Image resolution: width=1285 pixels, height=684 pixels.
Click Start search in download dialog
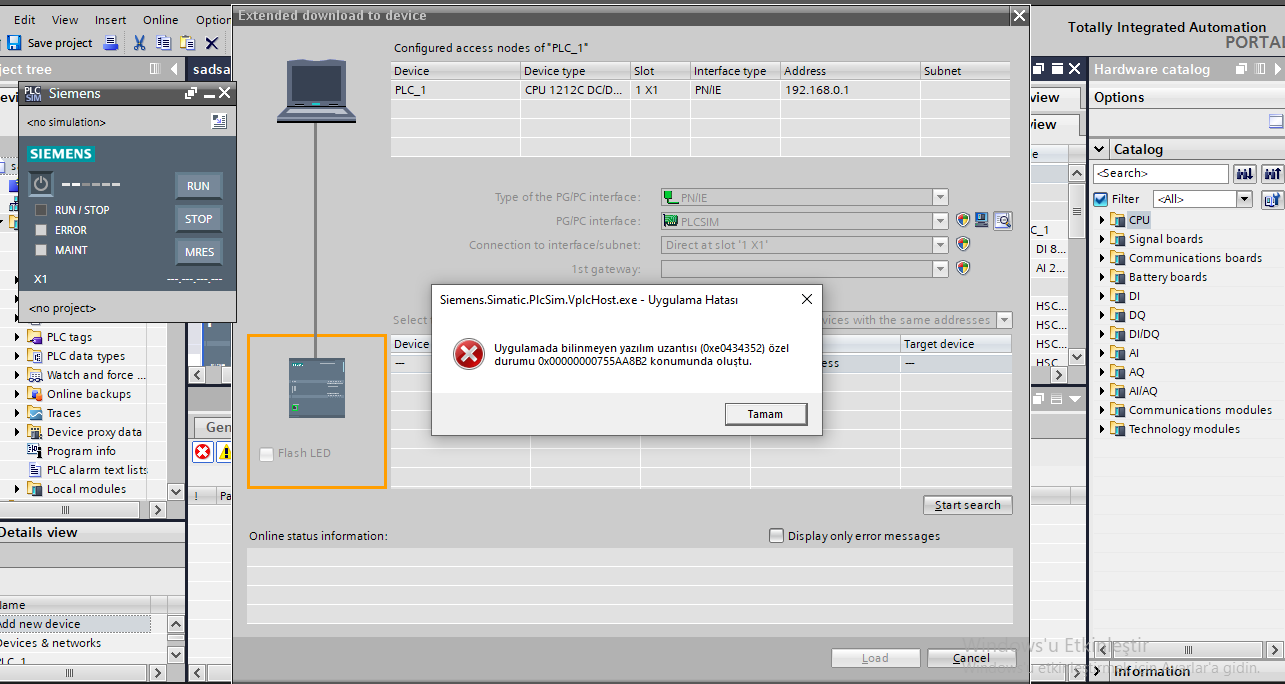click(x=967, y=505)
